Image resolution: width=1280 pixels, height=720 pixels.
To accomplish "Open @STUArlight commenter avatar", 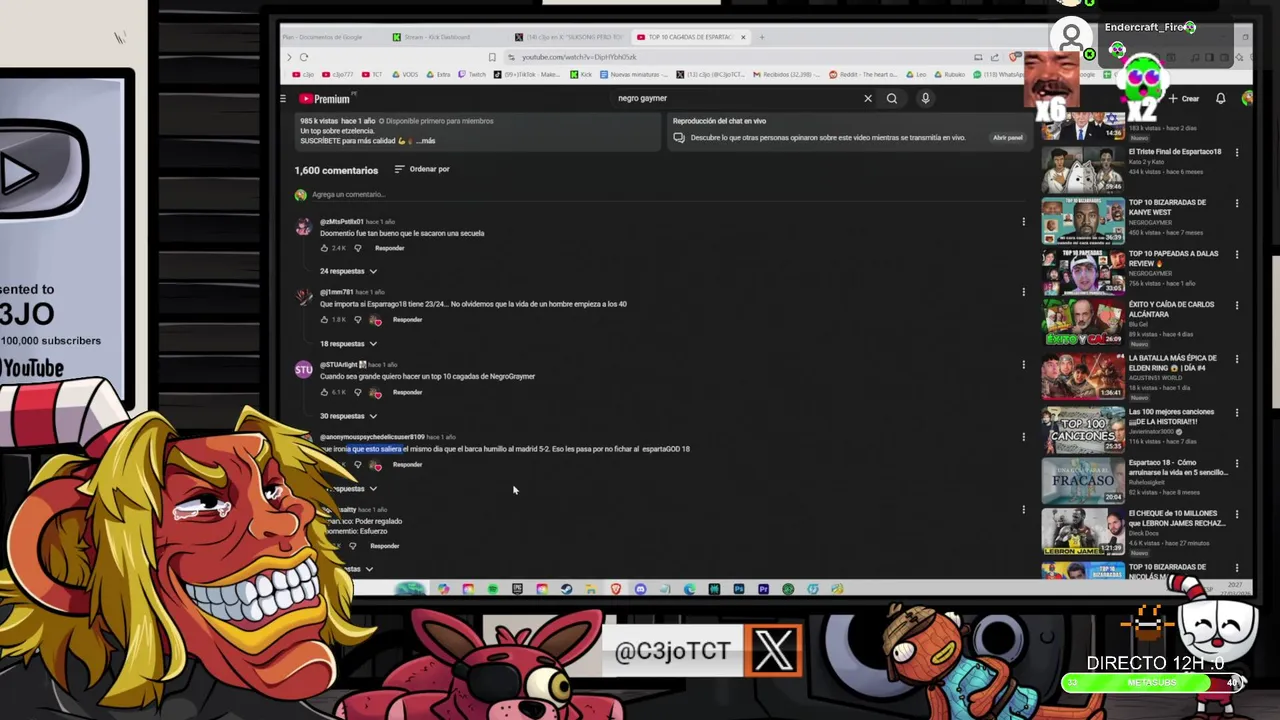I will click(303, 371).
